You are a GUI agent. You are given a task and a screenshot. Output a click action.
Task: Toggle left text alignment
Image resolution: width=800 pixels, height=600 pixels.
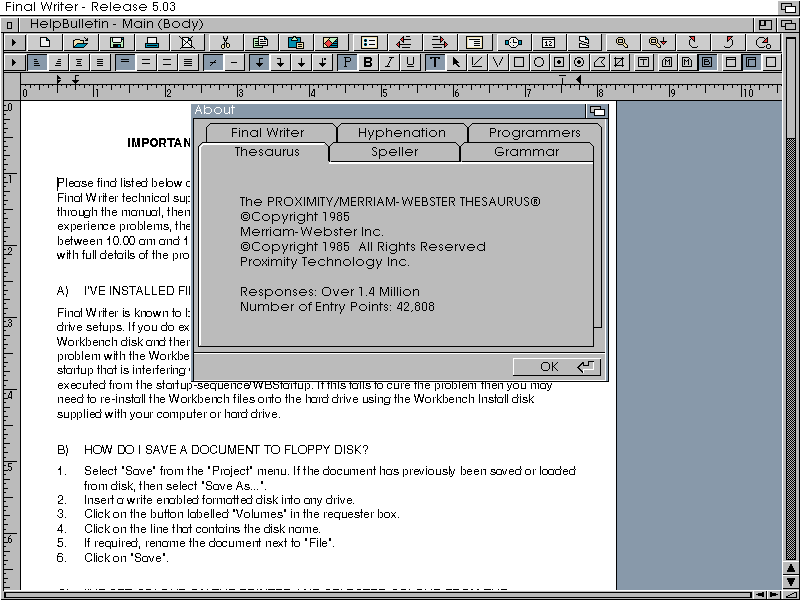(x=36, y=62)
